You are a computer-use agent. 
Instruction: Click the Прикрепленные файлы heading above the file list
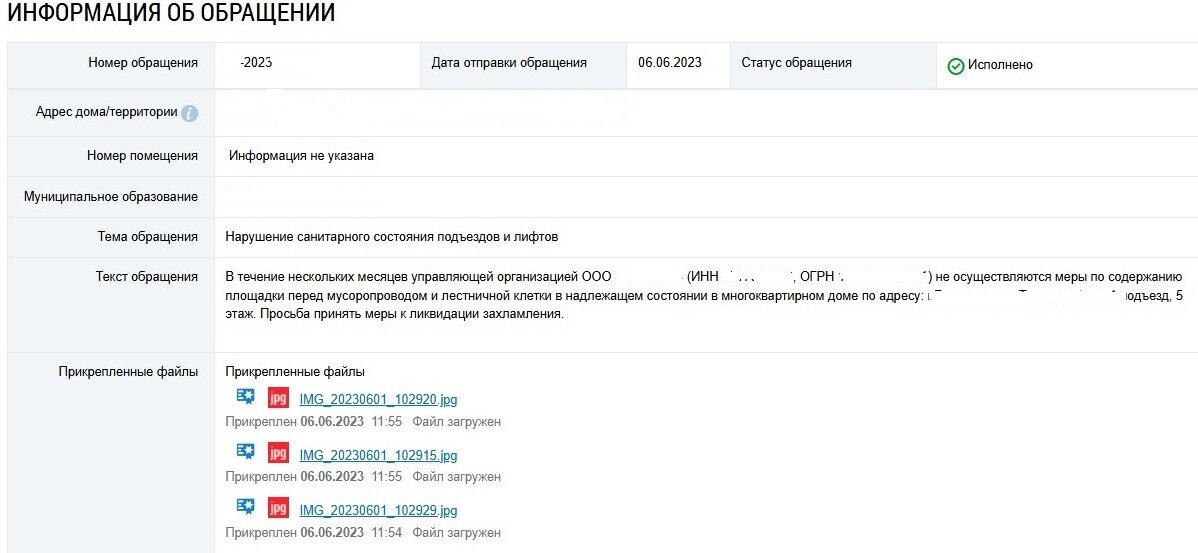pos(295,372)
